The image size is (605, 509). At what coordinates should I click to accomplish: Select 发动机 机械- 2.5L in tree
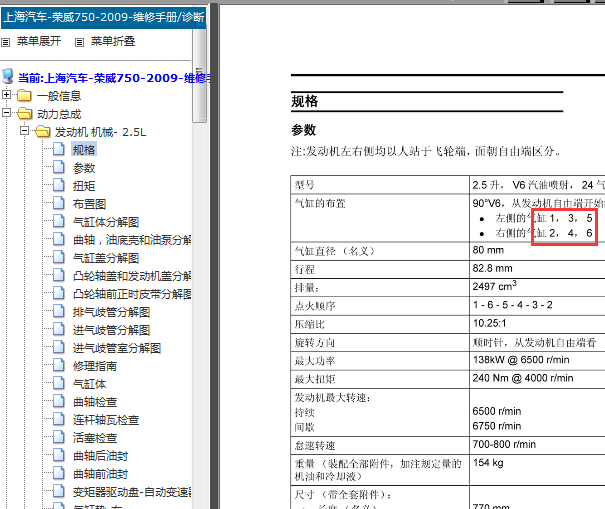click(100, 132)
